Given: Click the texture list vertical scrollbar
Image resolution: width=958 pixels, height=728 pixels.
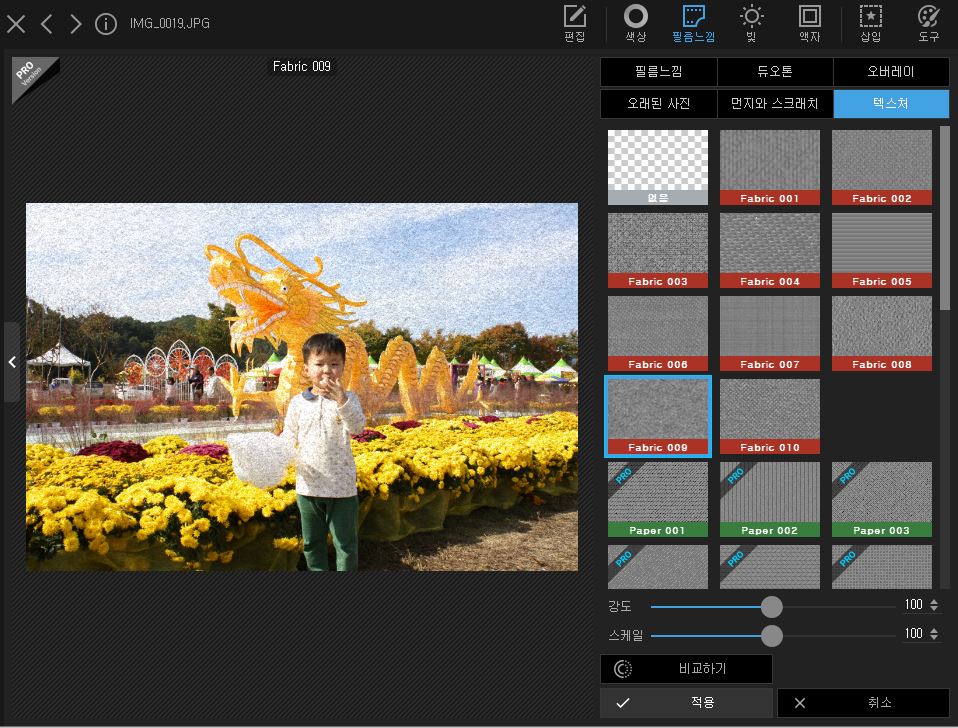Looking at the screenshot, I should [x=945, y=217].
